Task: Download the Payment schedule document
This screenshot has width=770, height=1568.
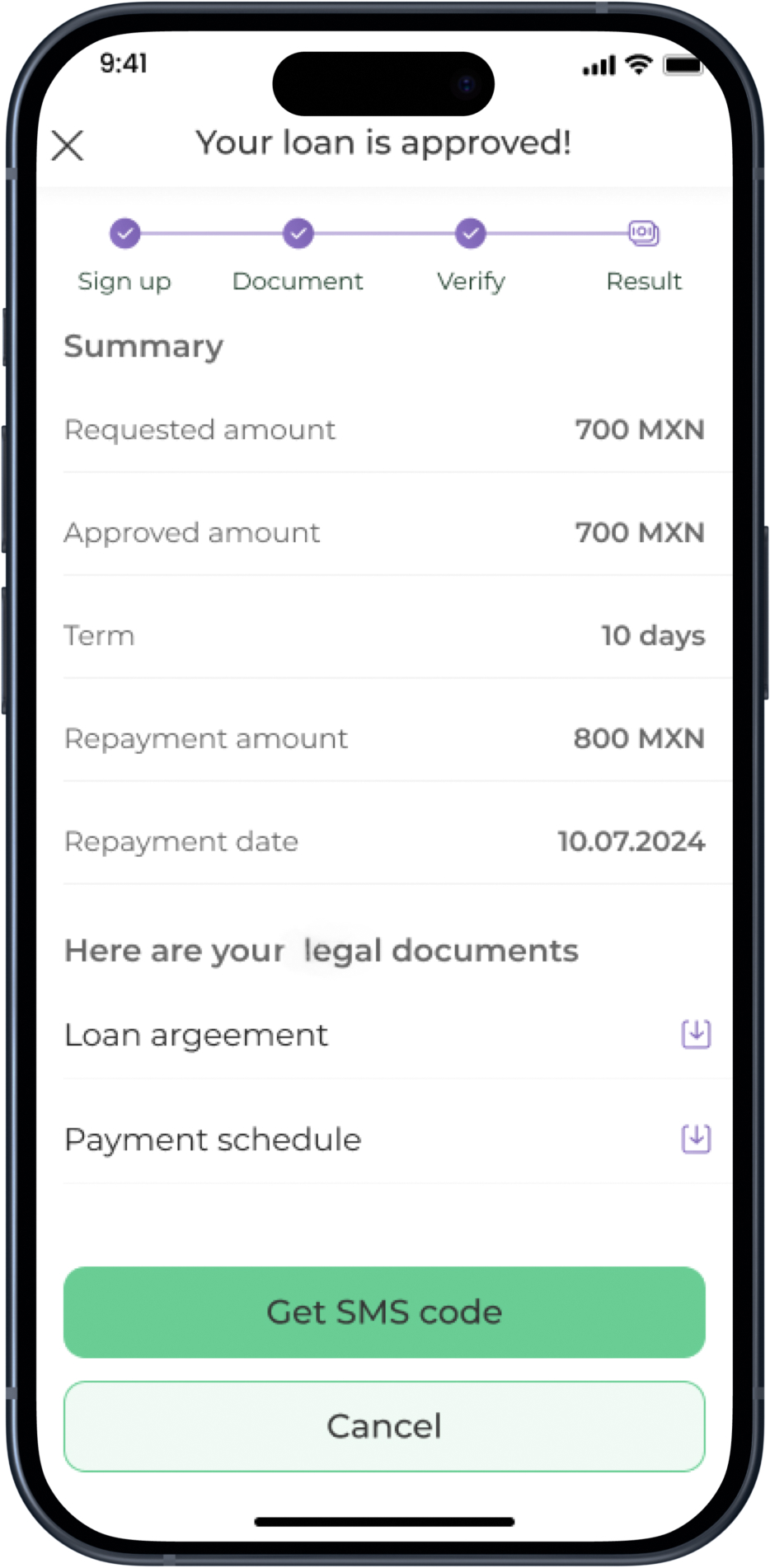Action: click(696, 1139)
